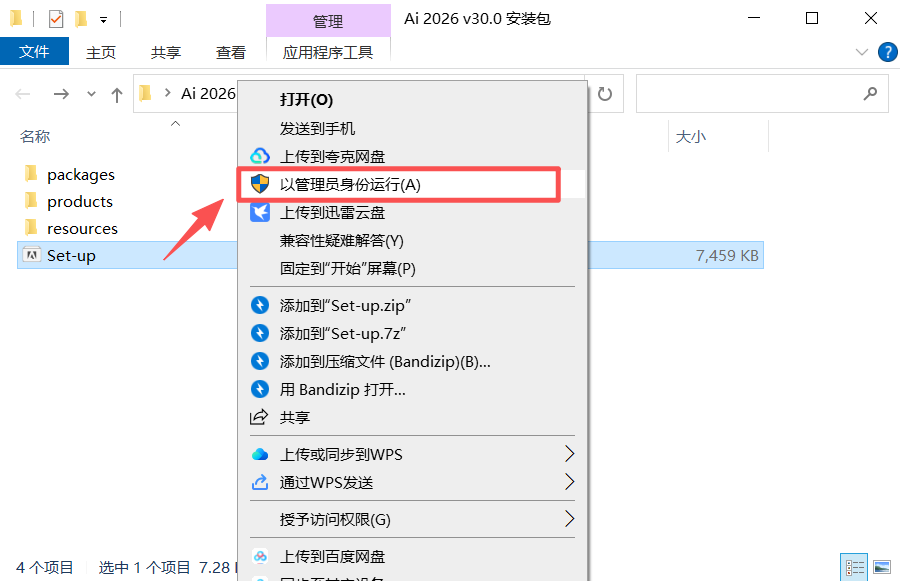Open the 管理 application tools tab
Viewport: 900px width, 581px height.
[x=328, y=19]
